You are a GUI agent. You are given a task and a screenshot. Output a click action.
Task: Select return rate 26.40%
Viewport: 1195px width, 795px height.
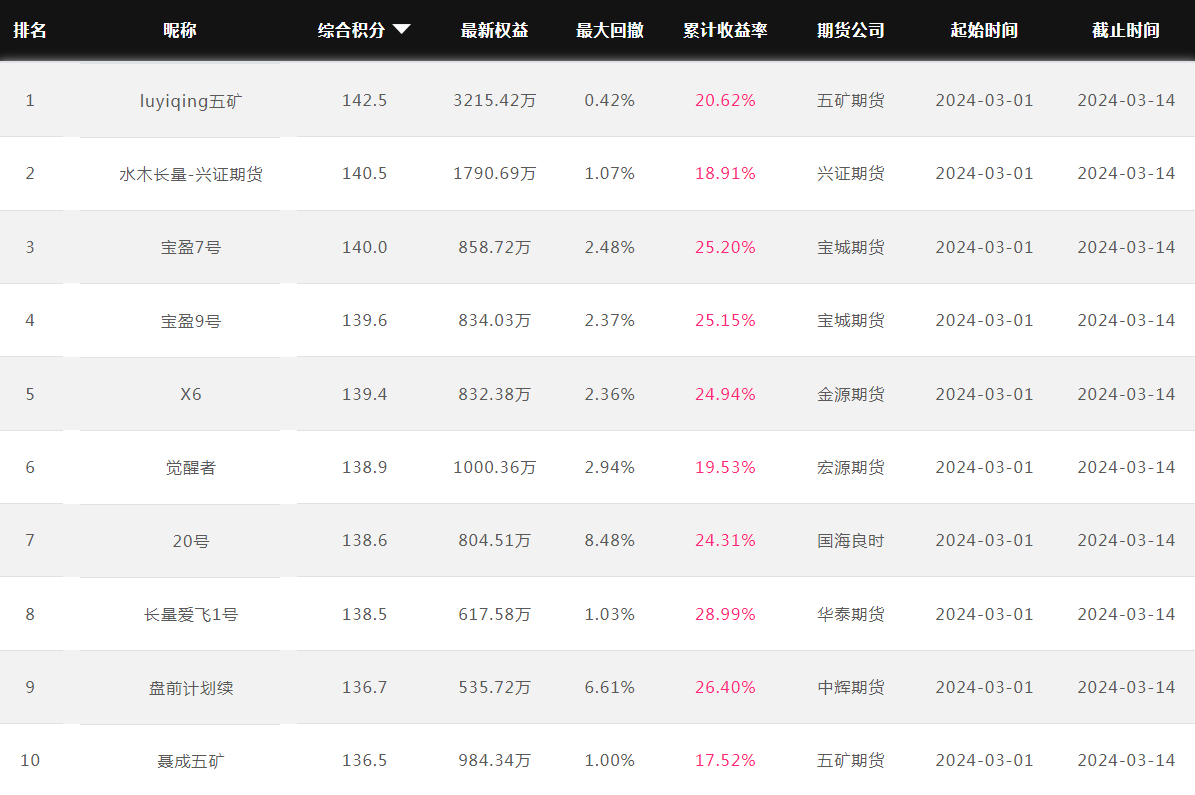tap(725, 688)
